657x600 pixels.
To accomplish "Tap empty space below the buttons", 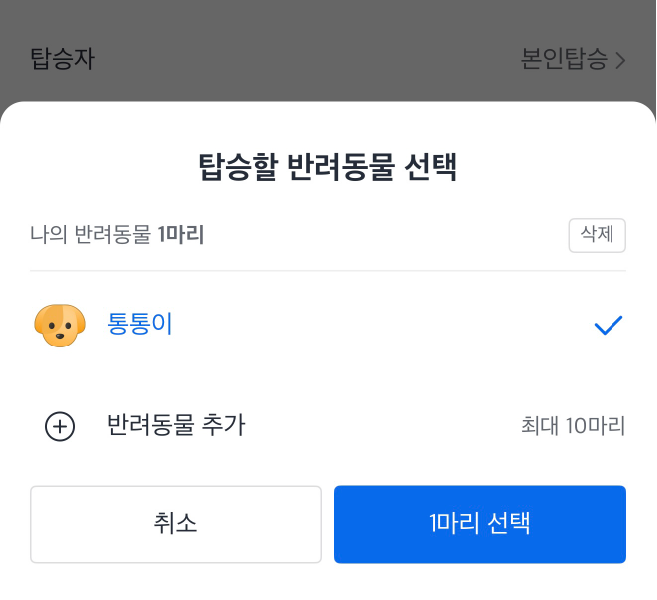I will pos(328,582).
